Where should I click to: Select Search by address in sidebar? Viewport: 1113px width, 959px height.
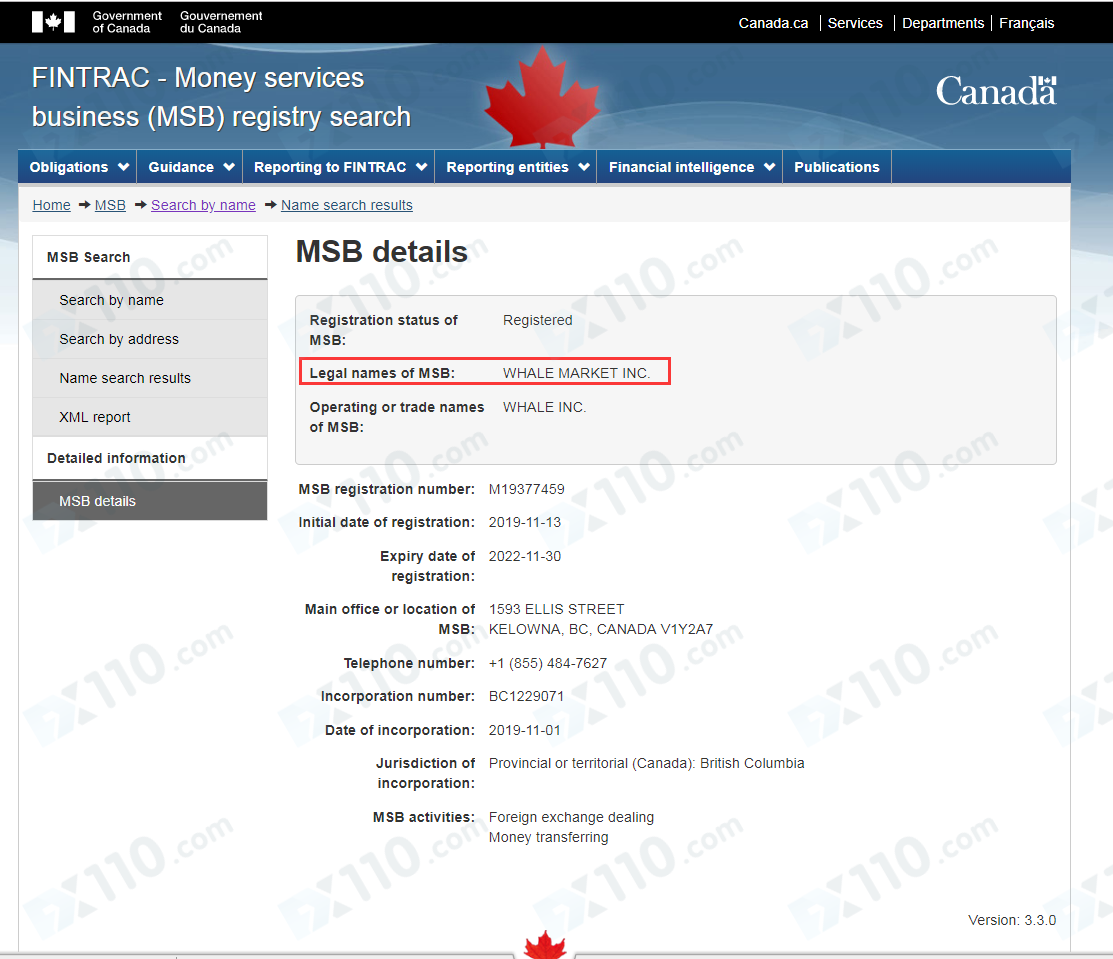click(150, 339)
